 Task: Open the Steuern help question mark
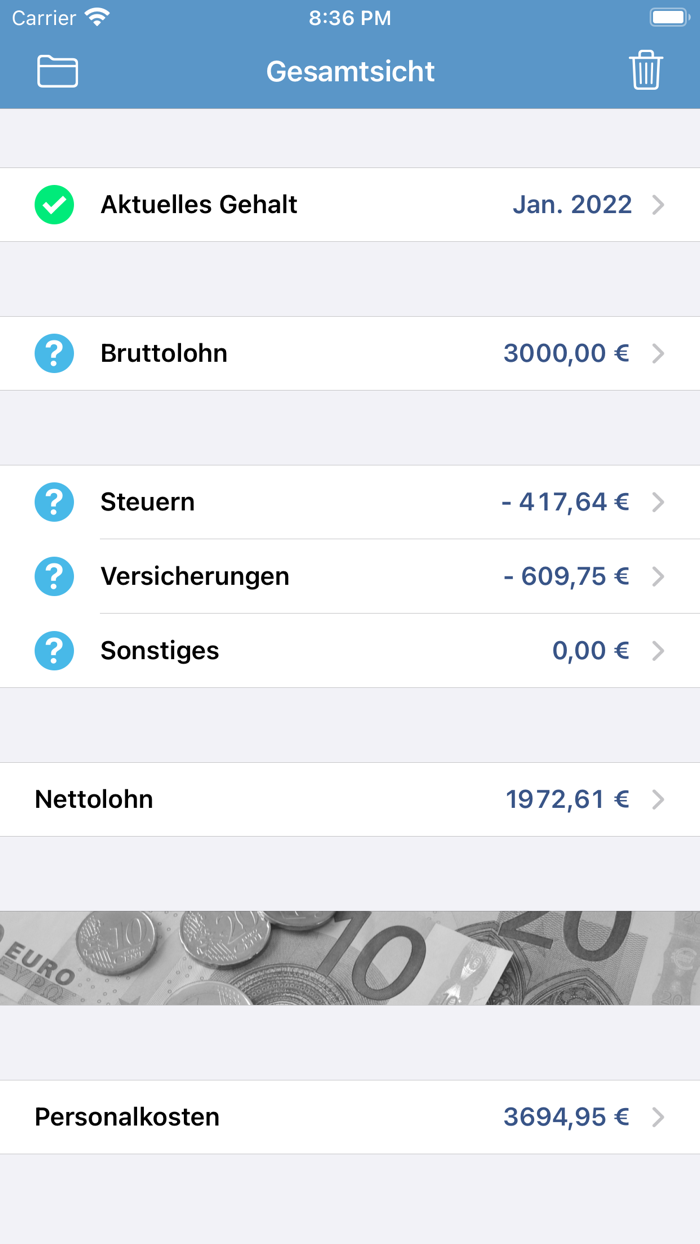[x=54, y=502]
